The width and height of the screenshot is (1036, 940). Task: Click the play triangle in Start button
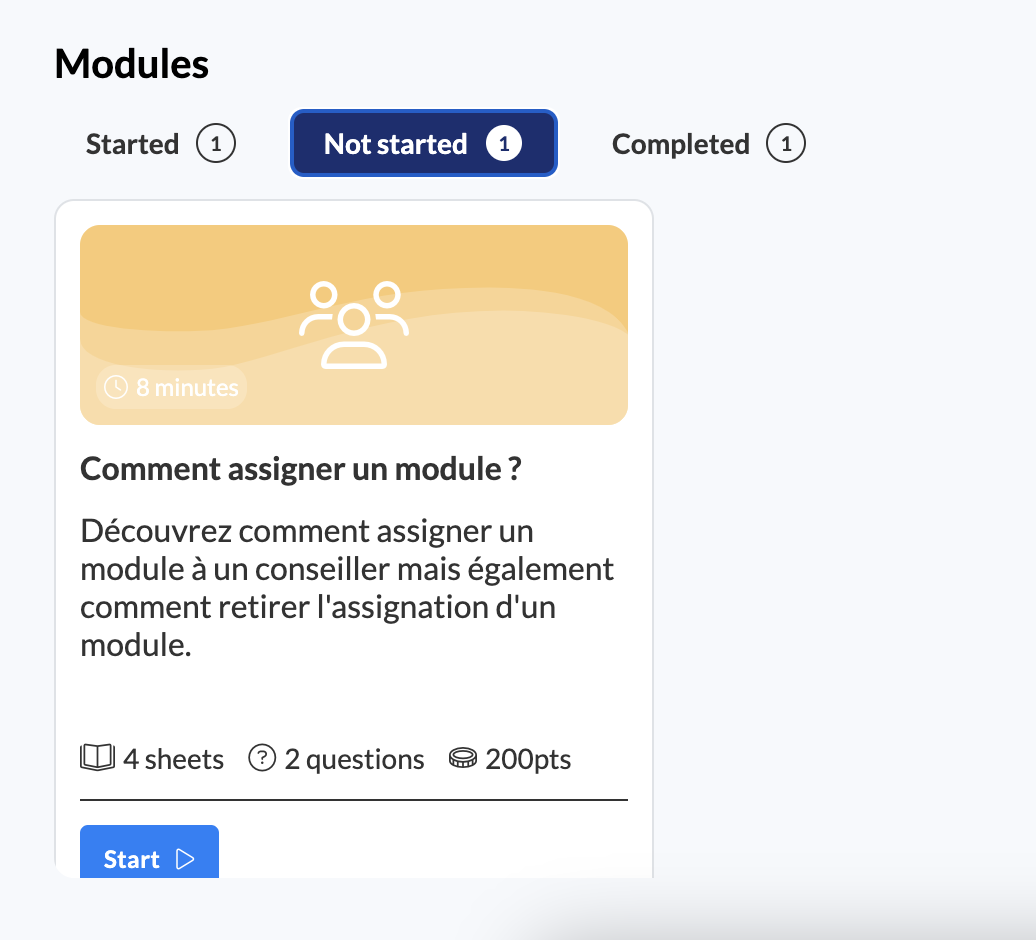click(185, 859)
